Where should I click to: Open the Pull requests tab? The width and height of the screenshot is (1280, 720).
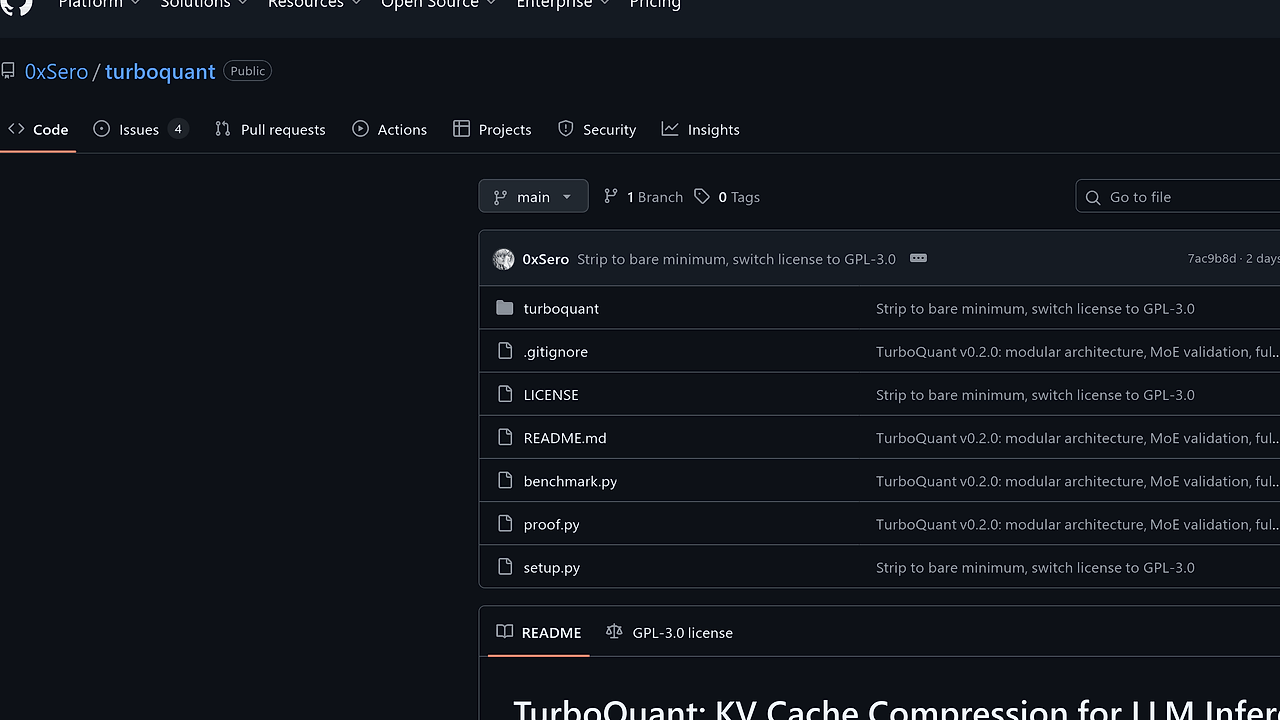pos(270,129)
